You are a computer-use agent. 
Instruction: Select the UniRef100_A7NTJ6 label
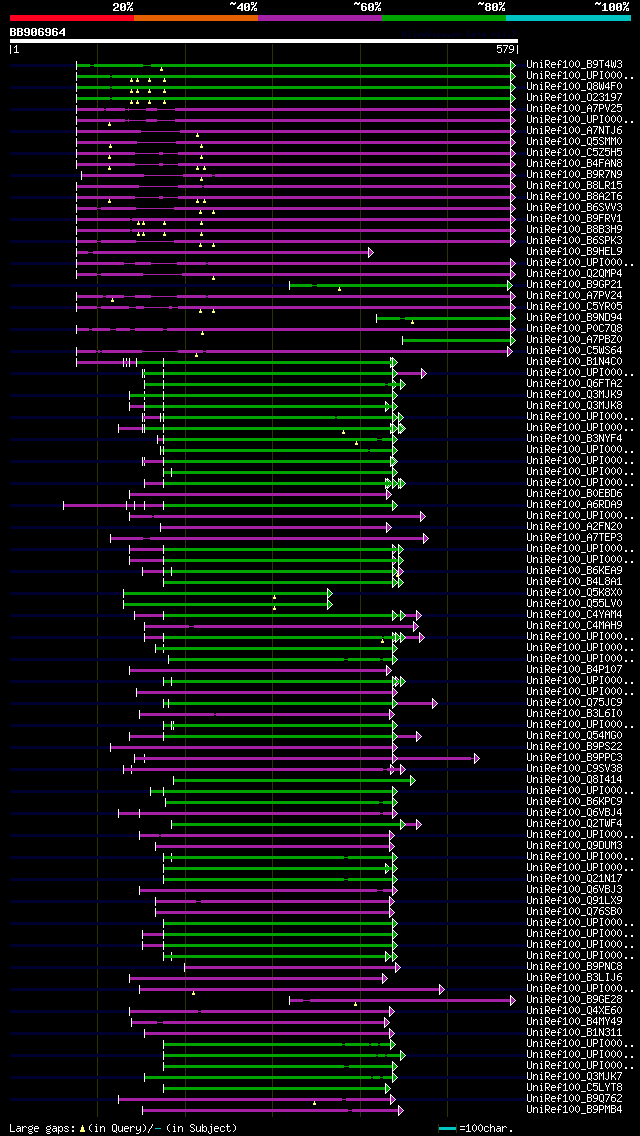(575, 130)
